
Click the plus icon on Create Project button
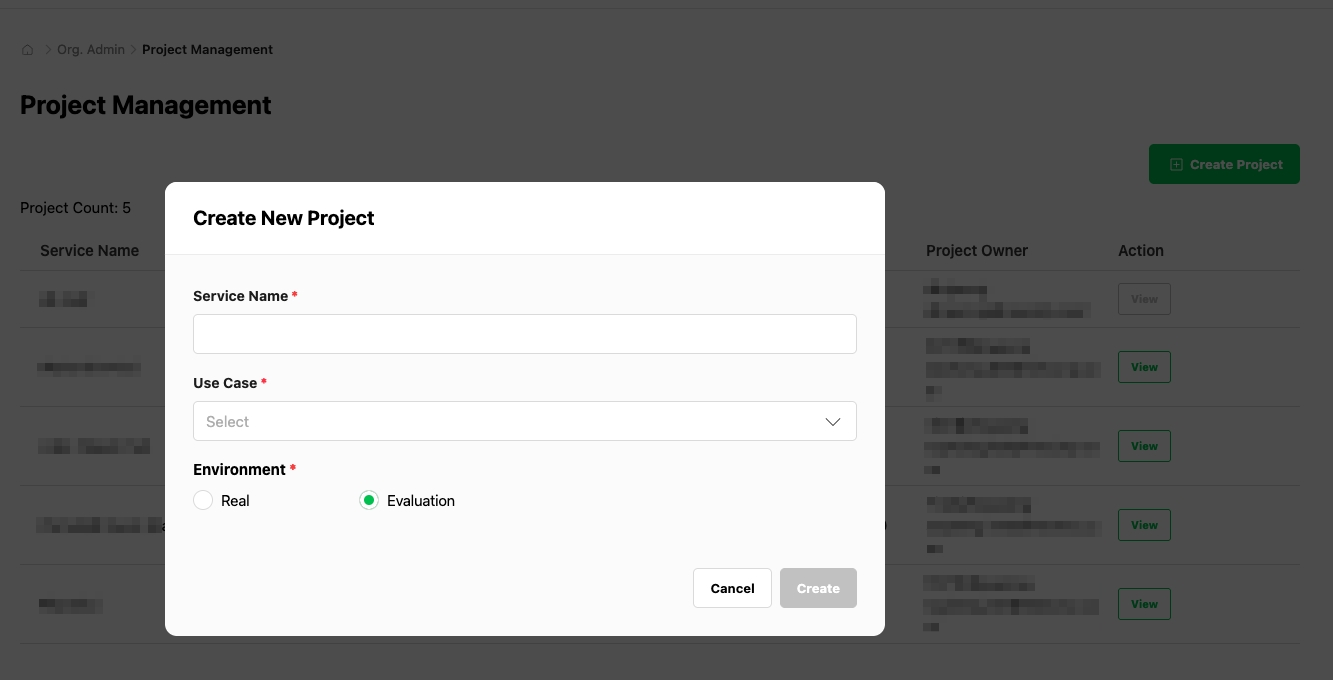[x=1176, y=164]
